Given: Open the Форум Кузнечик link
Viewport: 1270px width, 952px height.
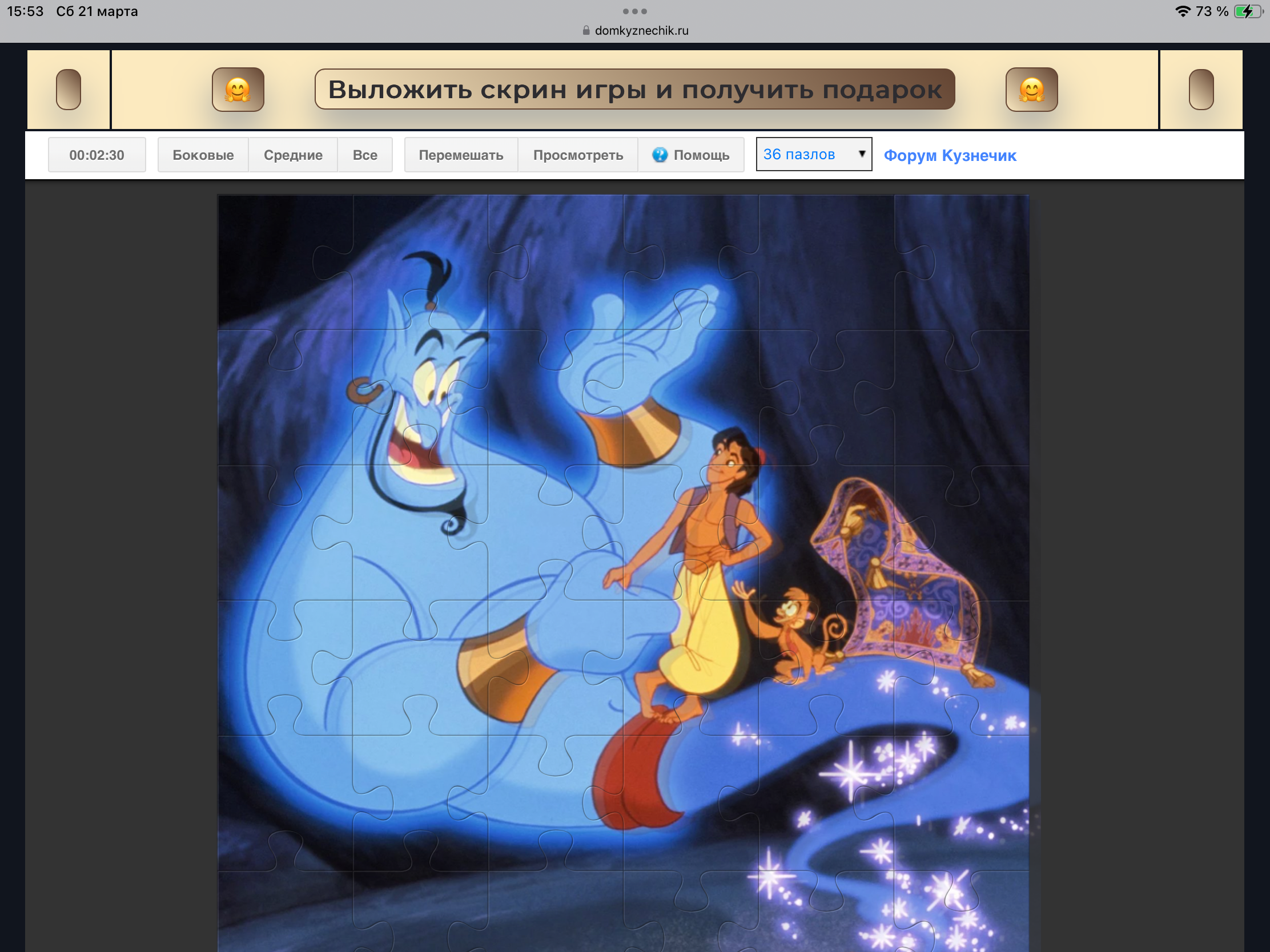Looking at the screenshot, I should (x=950, y=155).
